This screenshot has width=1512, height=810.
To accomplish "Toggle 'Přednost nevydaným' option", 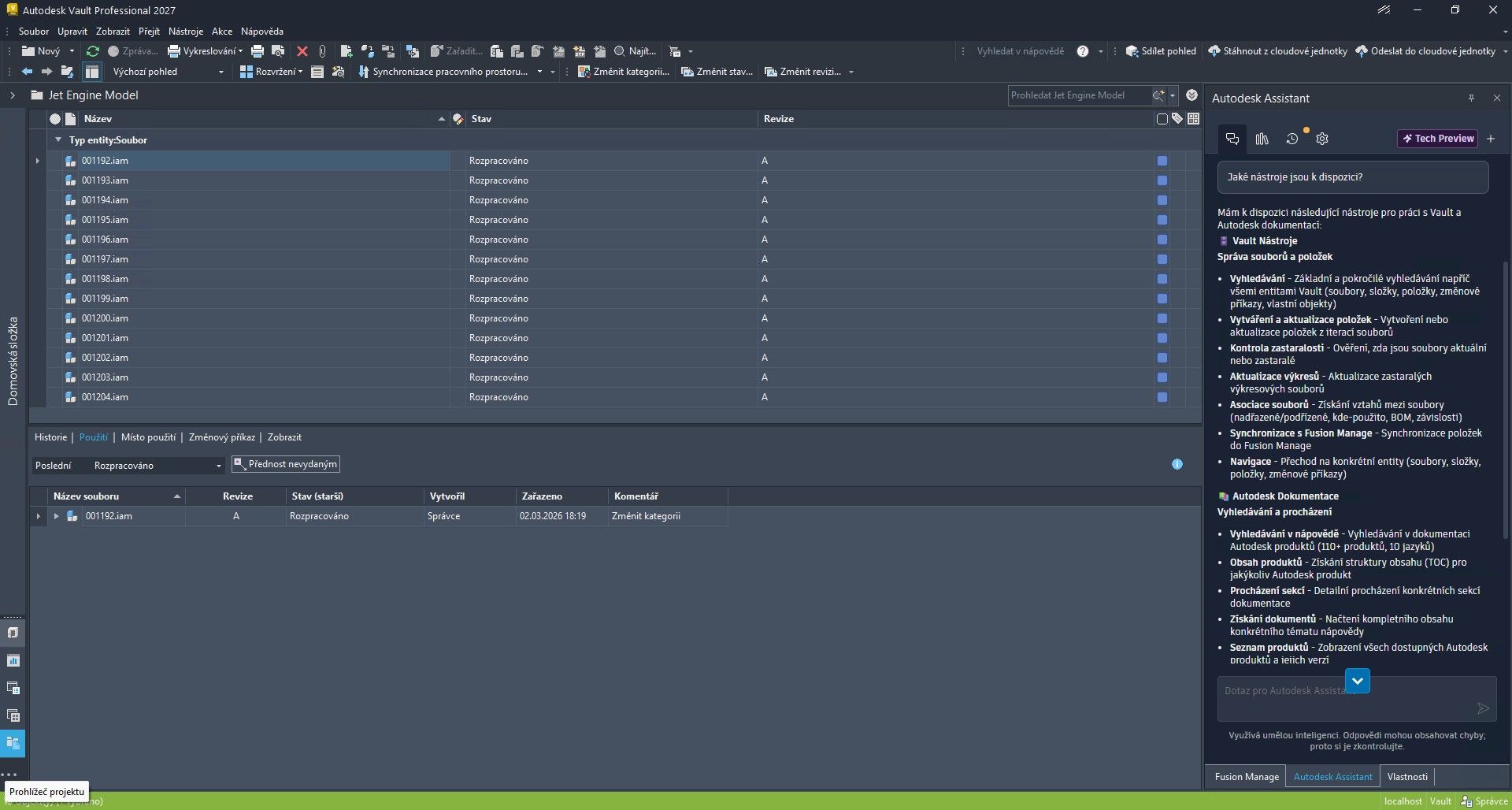I will pos(286,465).
